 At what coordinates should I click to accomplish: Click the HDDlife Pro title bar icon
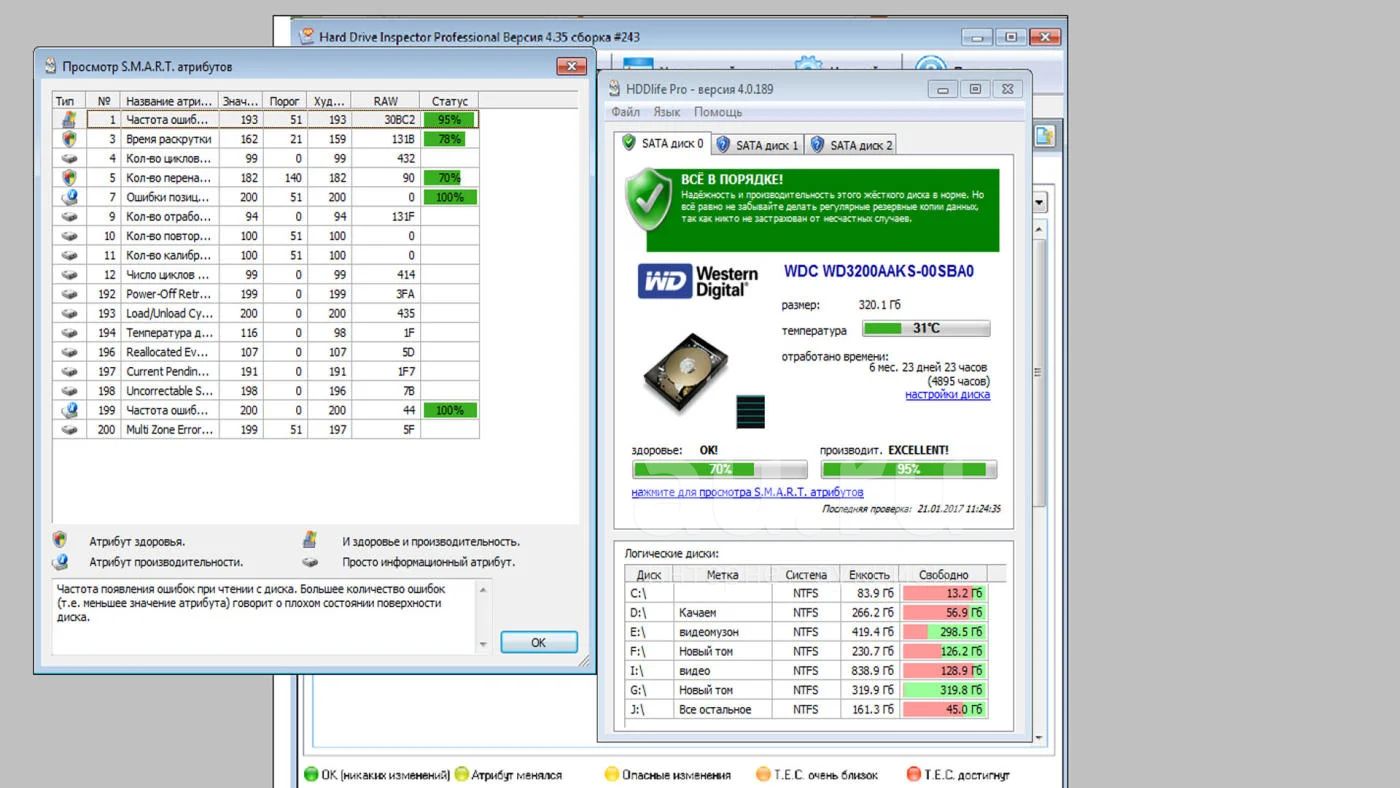(x=614, y=88)
